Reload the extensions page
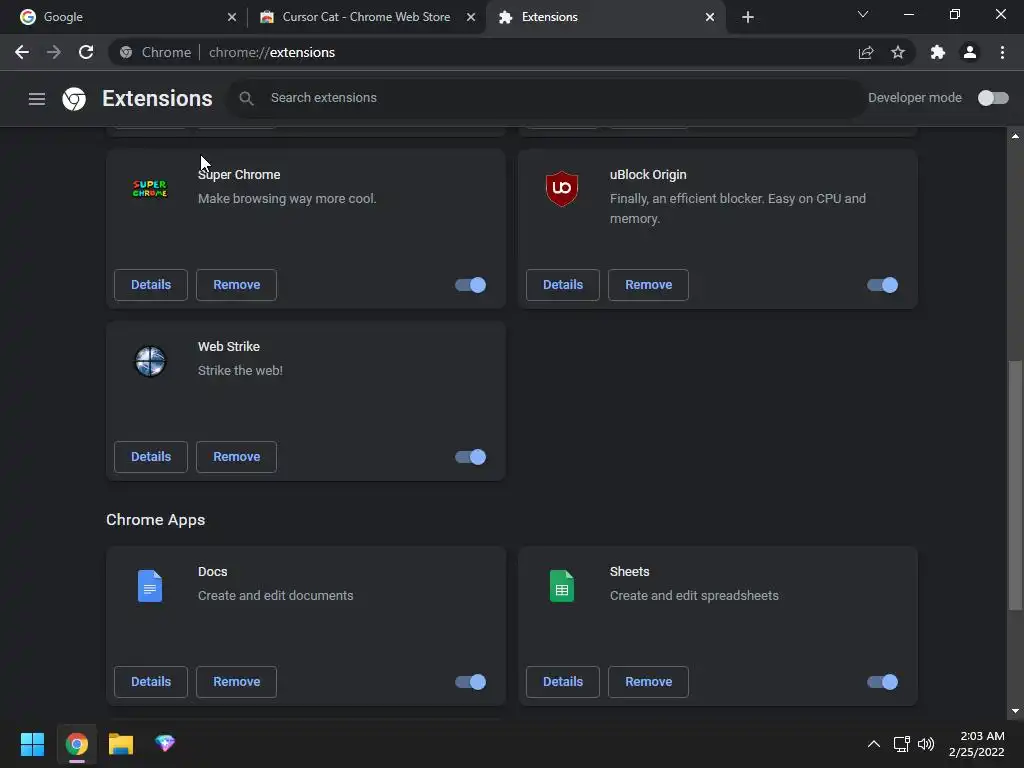Viewport: 1024px width, 768px height. coord(86,52)
